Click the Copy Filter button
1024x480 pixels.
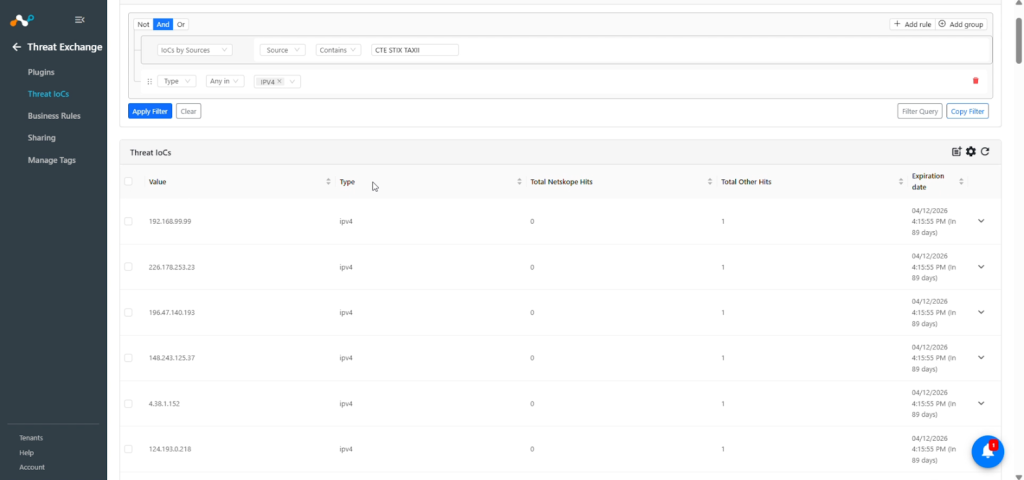tap(967, 111)
